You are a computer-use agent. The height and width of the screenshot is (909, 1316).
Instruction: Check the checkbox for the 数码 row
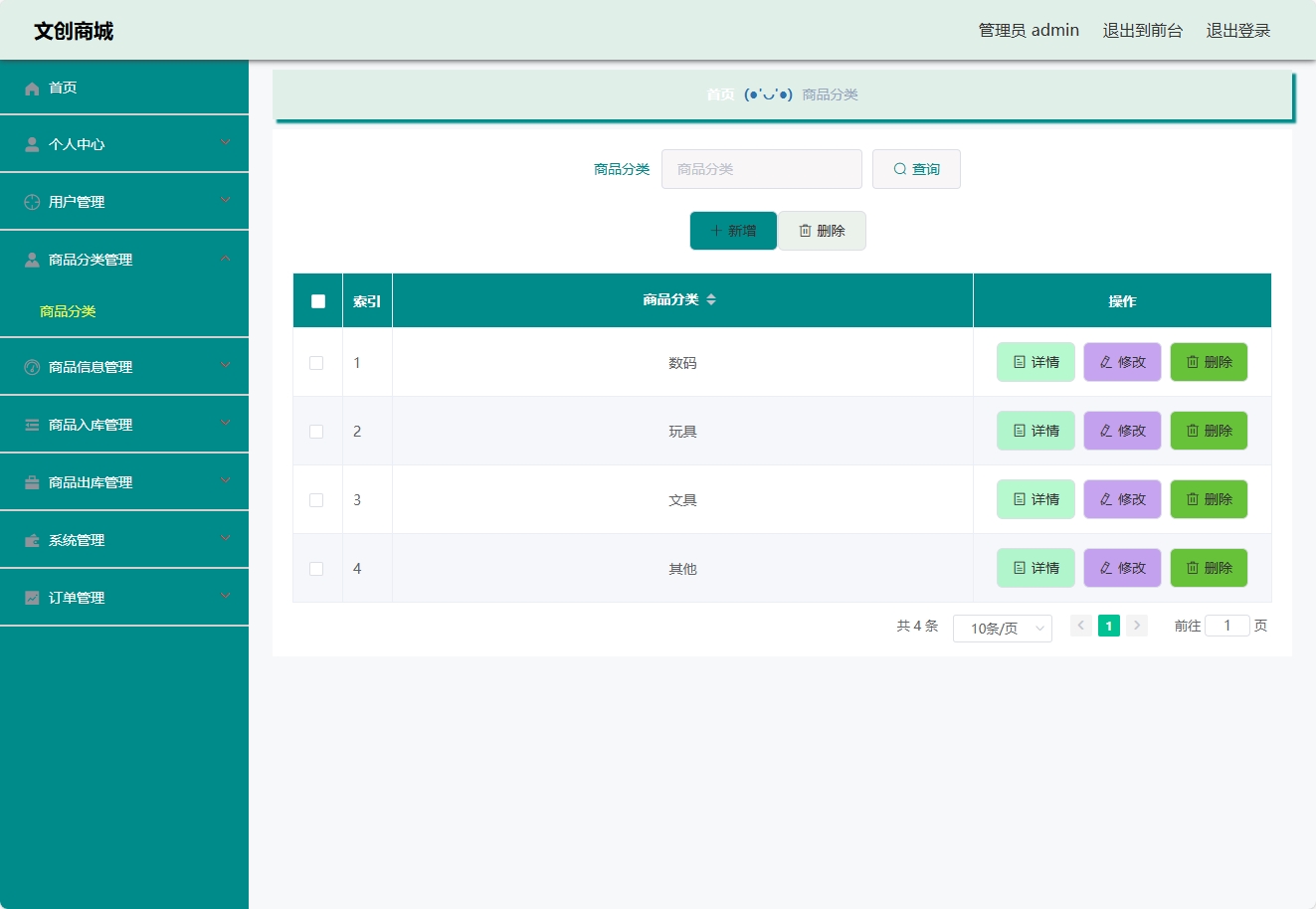[316, 362]
